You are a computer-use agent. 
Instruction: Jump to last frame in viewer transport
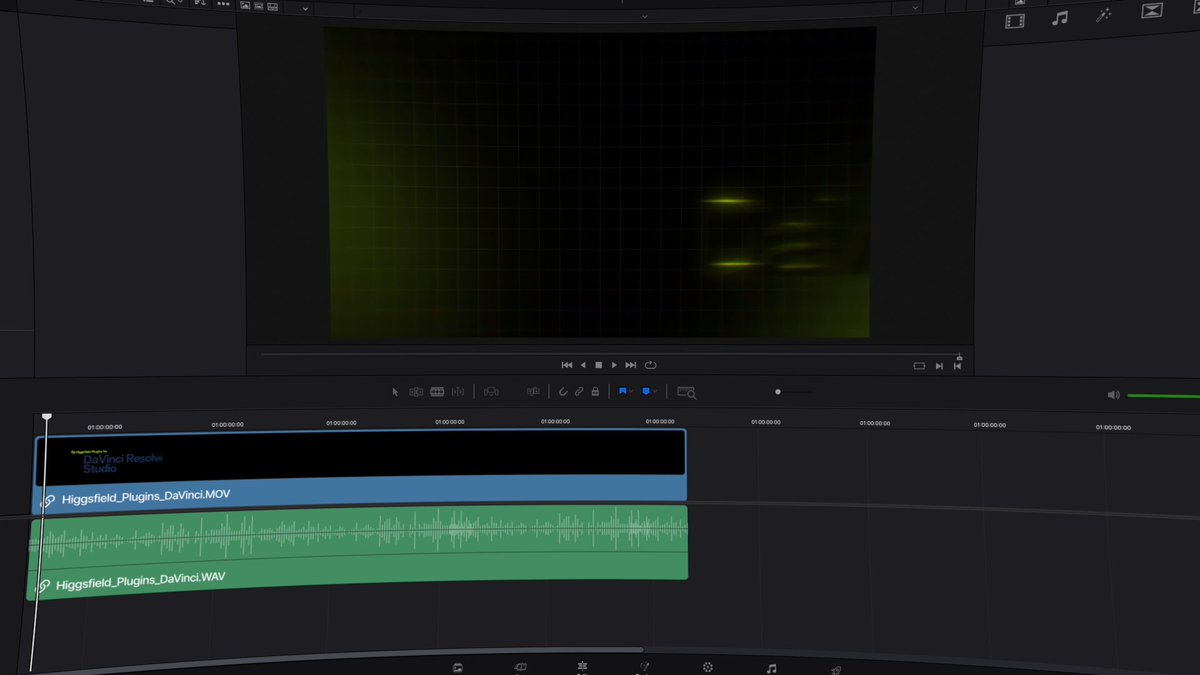pos(631,365)
